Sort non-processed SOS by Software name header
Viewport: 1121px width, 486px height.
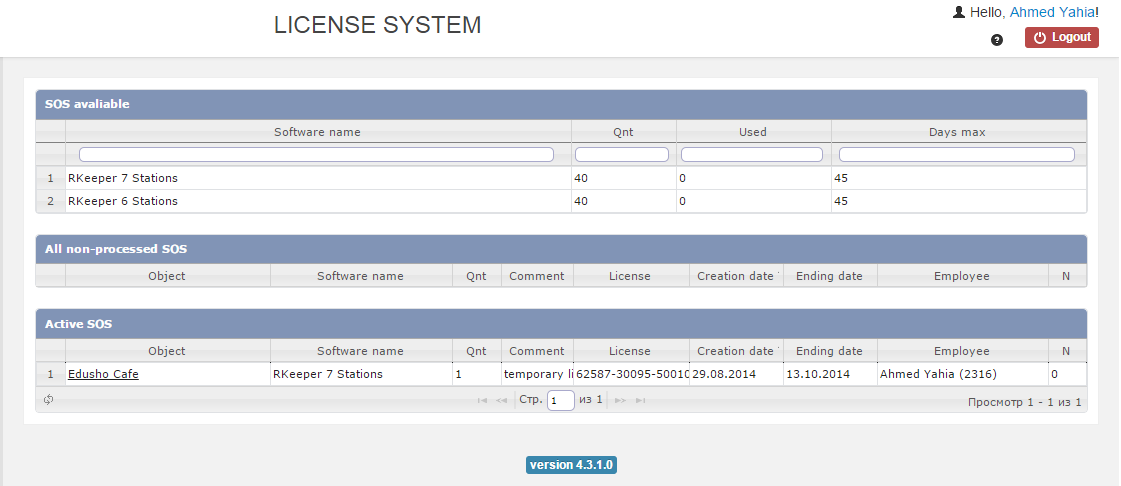[x=360, y=276]
